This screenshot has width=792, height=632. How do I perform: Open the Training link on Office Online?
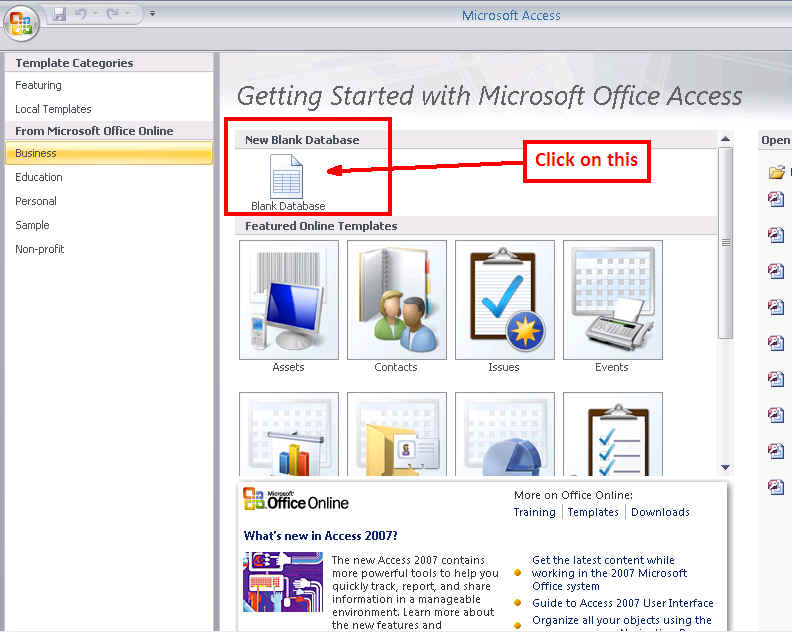[534, 512]
